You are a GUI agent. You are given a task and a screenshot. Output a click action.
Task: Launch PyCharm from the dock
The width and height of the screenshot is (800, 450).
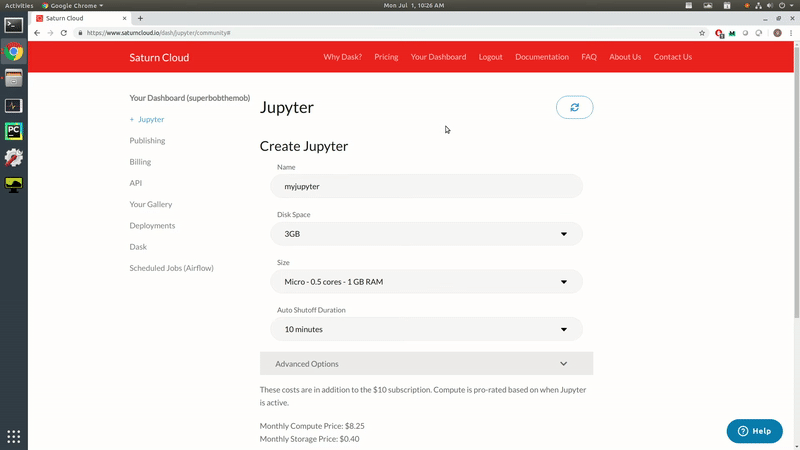coord(14,131)
